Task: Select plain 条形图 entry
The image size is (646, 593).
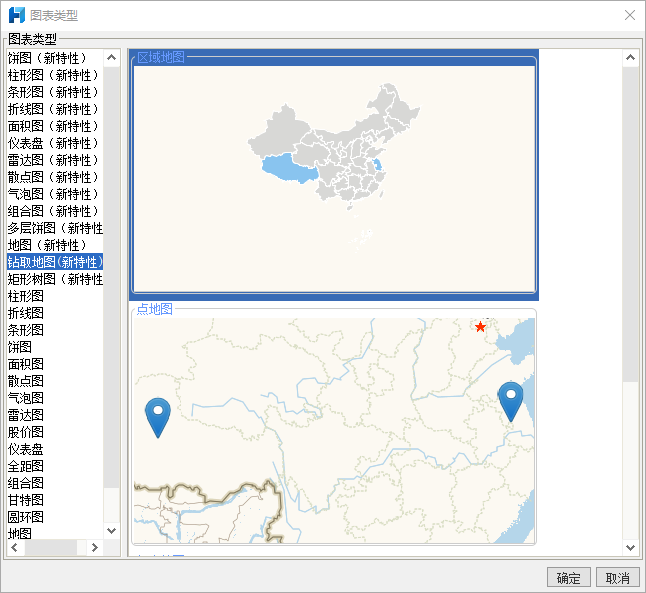Action: click(55, 330)
